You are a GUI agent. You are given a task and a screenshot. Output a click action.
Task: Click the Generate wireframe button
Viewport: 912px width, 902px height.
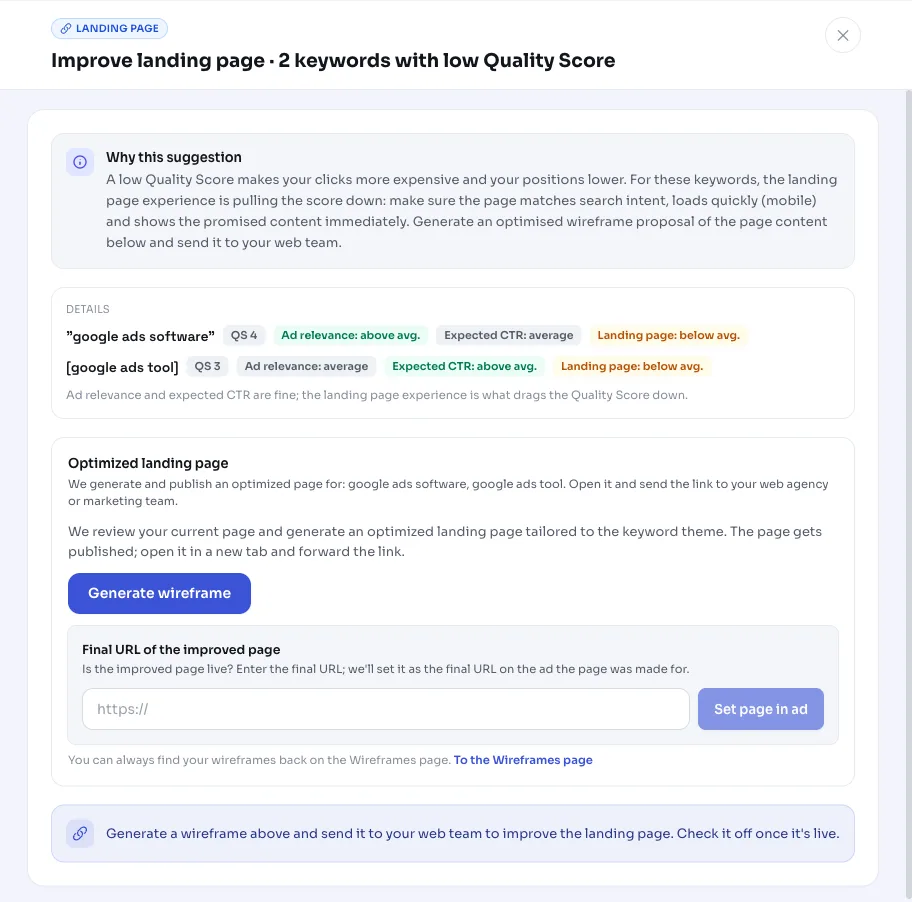(159, 593)
